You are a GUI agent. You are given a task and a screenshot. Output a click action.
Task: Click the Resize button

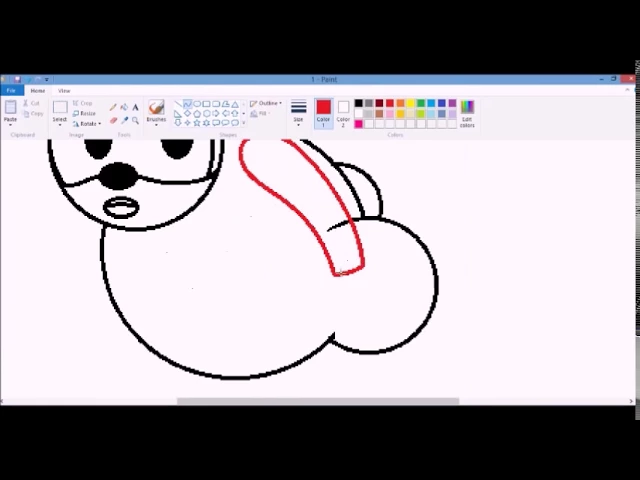pyautogui.click(x=86, y=113)
